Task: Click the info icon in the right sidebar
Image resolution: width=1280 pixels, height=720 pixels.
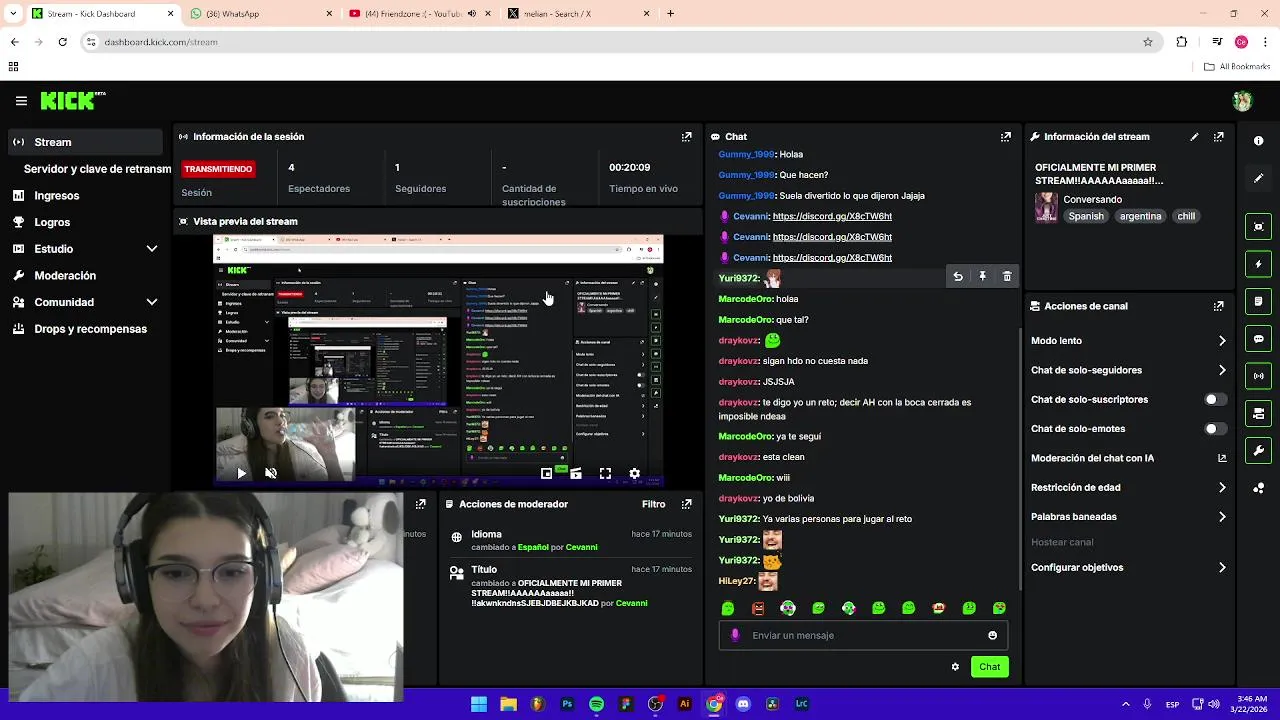Action: [x=1258, y=141]
